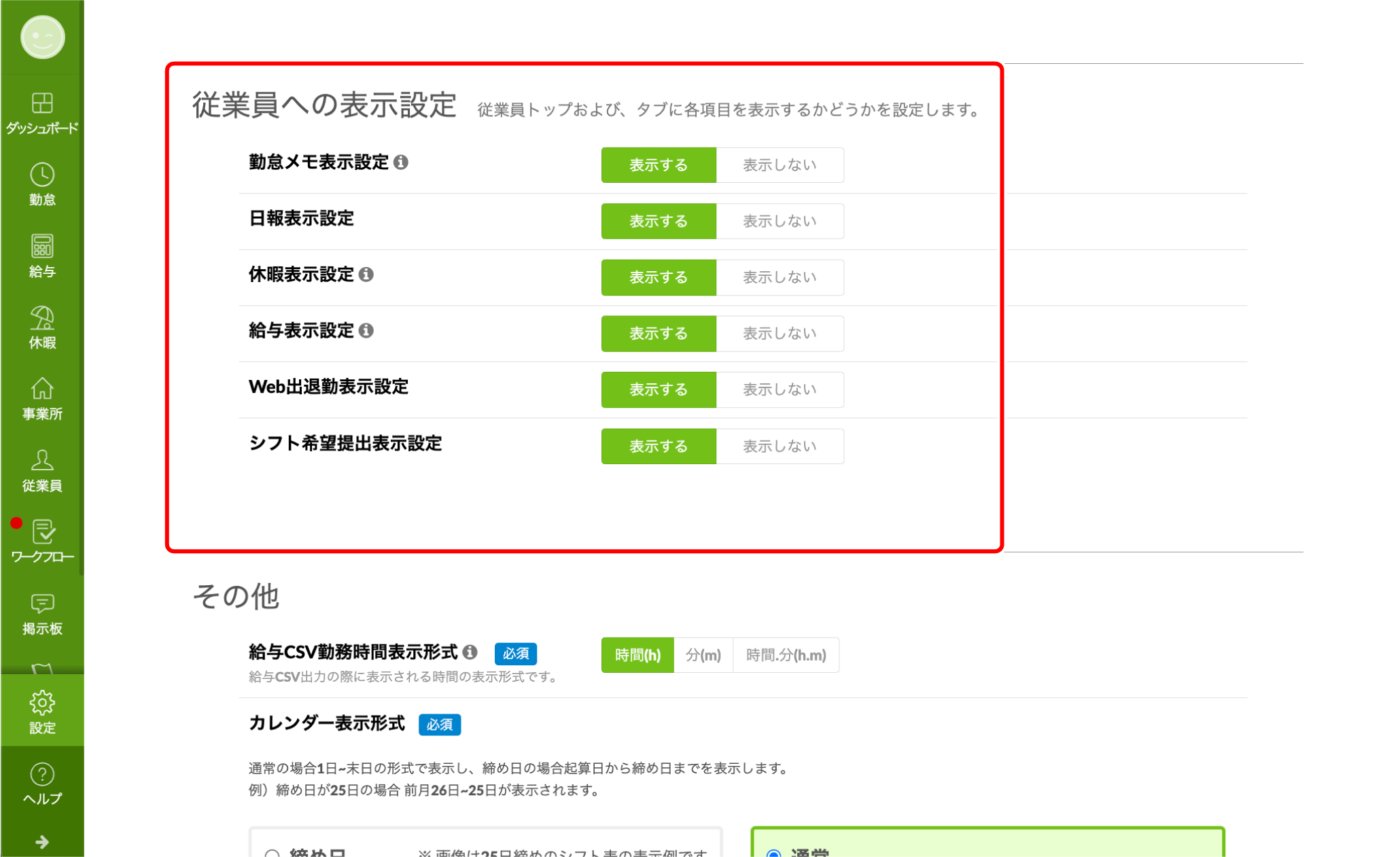1400x857 pixels.
Task: Set シフト希望提出表示設定 to 表示しない
Action: click(780, 447)
